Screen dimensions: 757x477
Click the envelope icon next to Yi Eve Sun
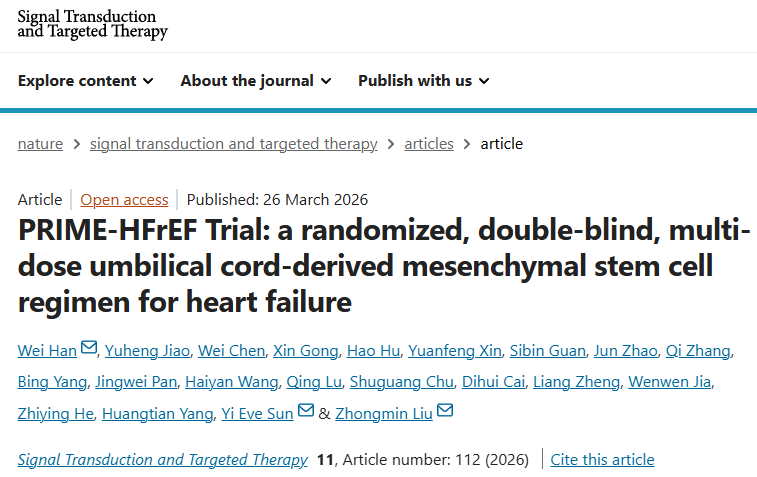tap(306, 410)
